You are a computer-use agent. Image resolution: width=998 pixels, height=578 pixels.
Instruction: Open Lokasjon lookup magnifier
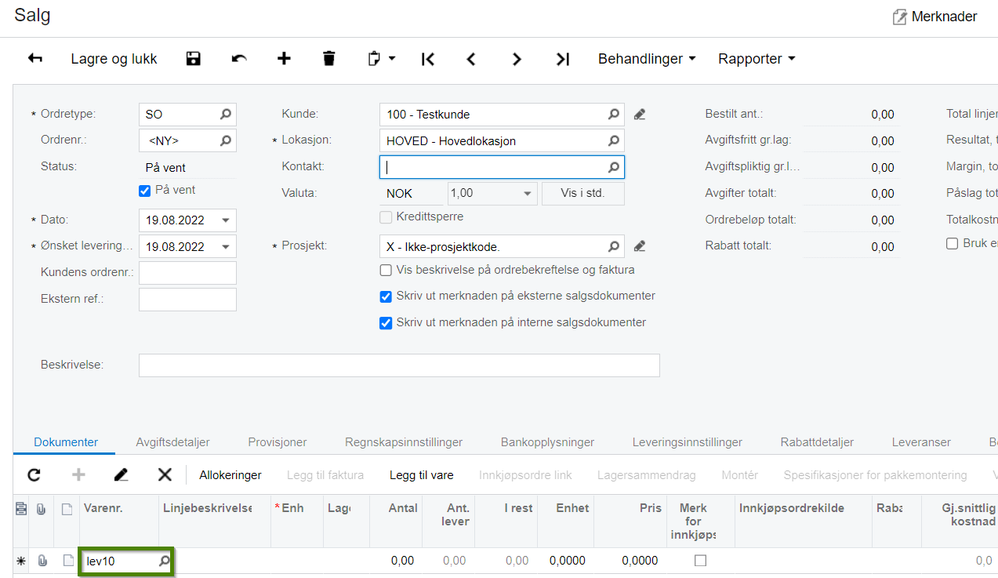coord(613,141)
